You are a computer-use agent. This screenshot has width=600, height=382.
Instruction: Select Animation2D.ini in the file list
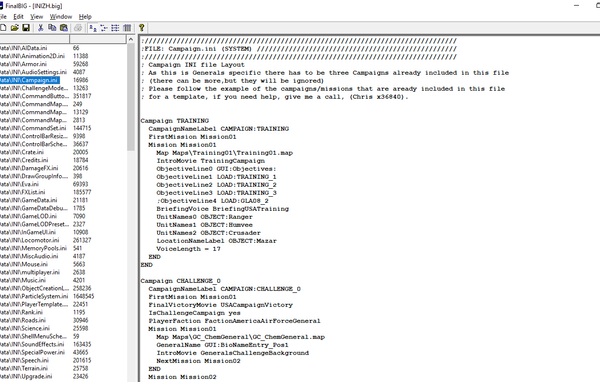point(33,56)
